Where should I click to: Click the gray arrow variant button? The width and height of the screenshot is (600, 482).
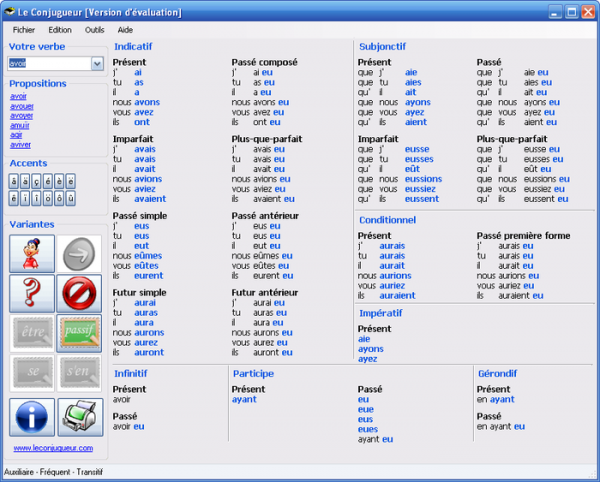click(77, 254)
